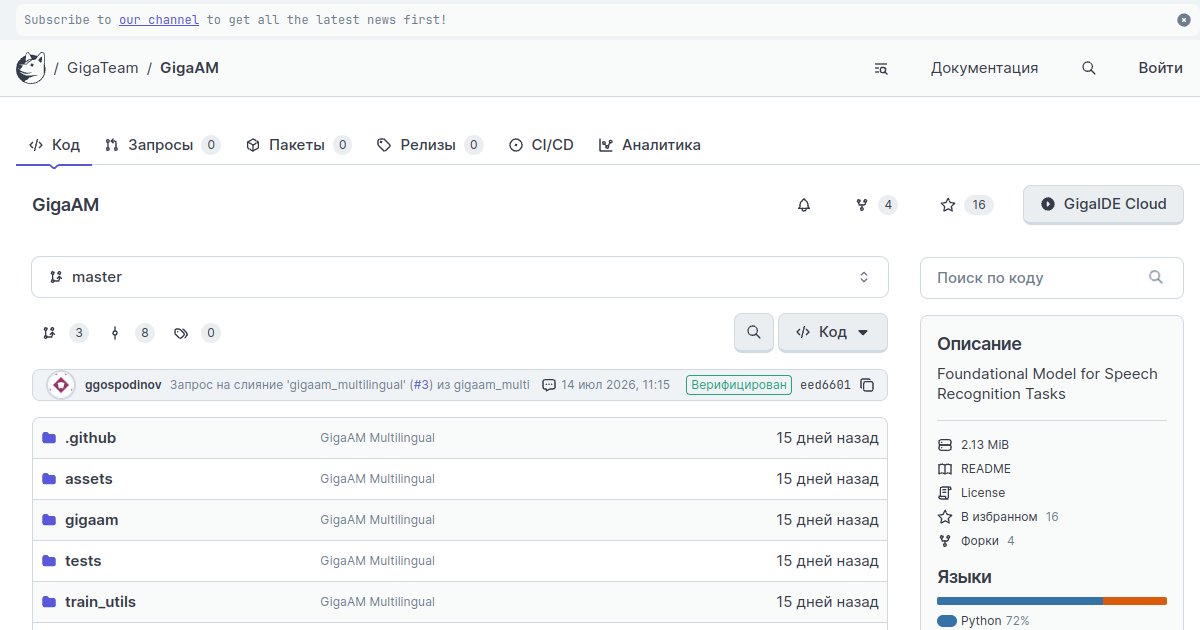Image resolution: width=1200 pixels, height=630 pixels.
Task: Star the repository with the star icon
Action: click(x=948, y=205)
